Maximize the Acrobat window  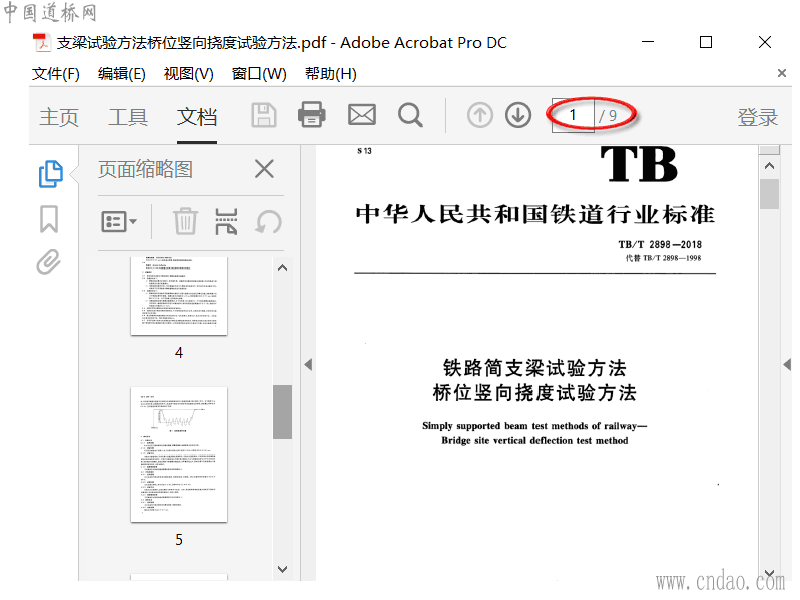click(x=706, y=42)
